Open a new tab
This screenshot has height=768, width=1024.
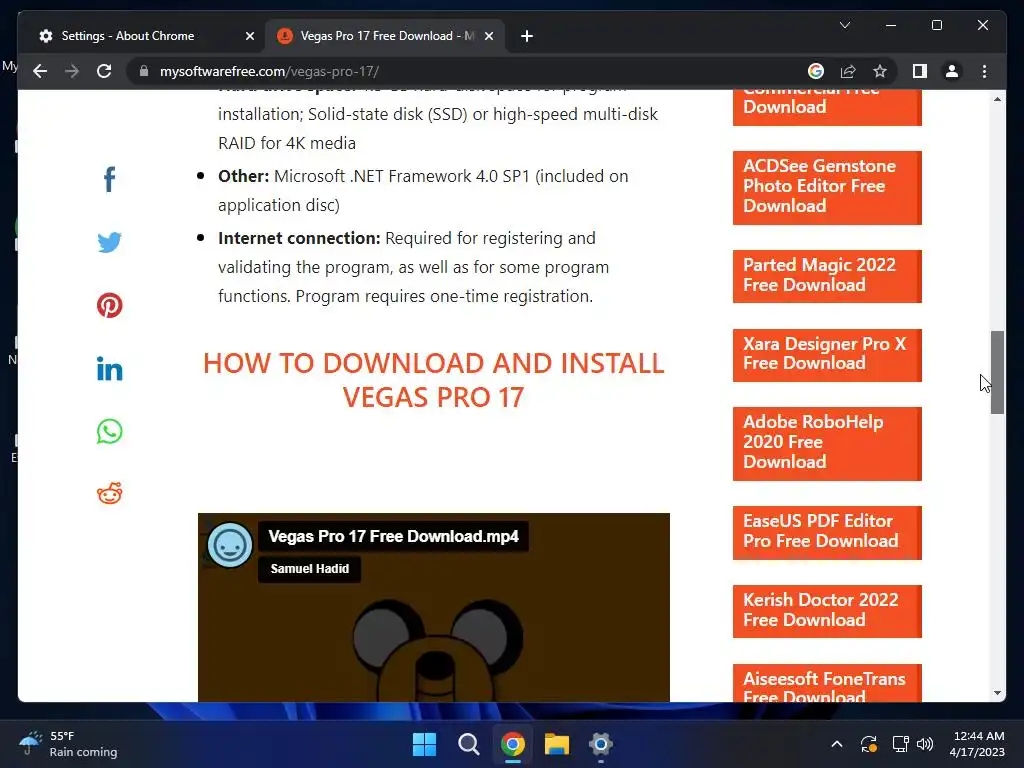pyautogui.click(x=527, y=36)
